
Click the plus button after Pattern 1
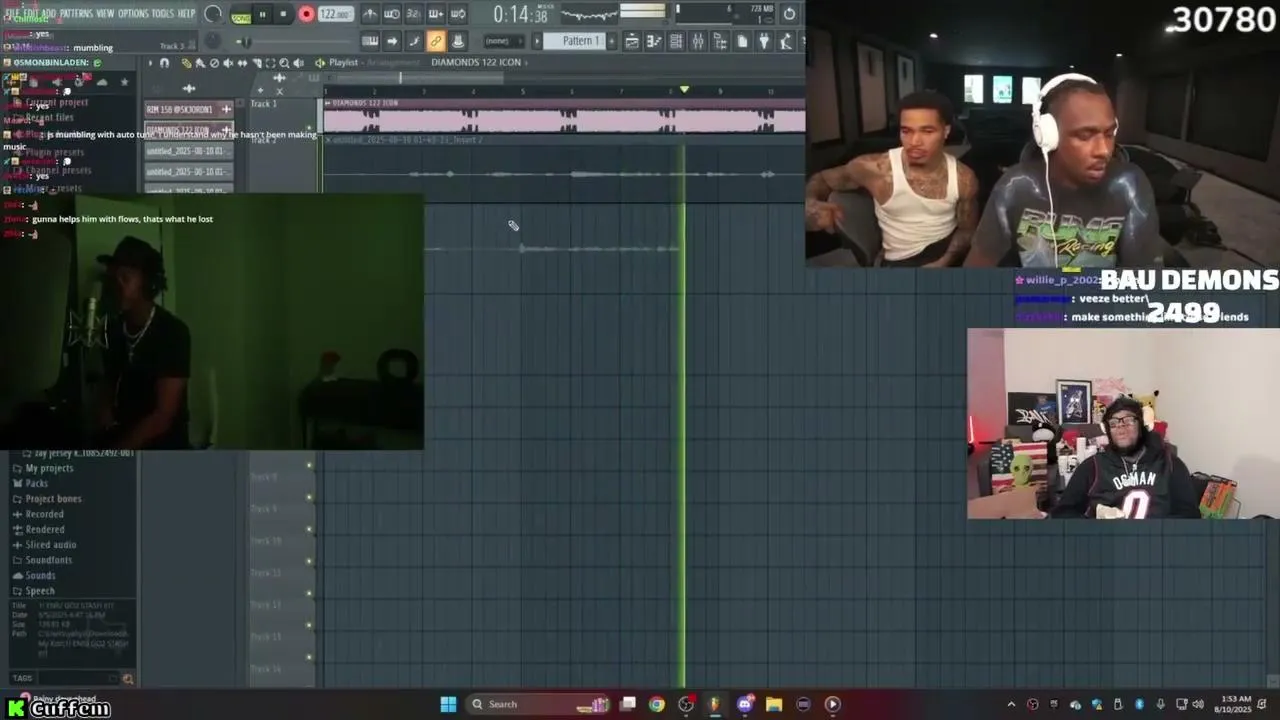pyautogui.click(x=611, y=41)
